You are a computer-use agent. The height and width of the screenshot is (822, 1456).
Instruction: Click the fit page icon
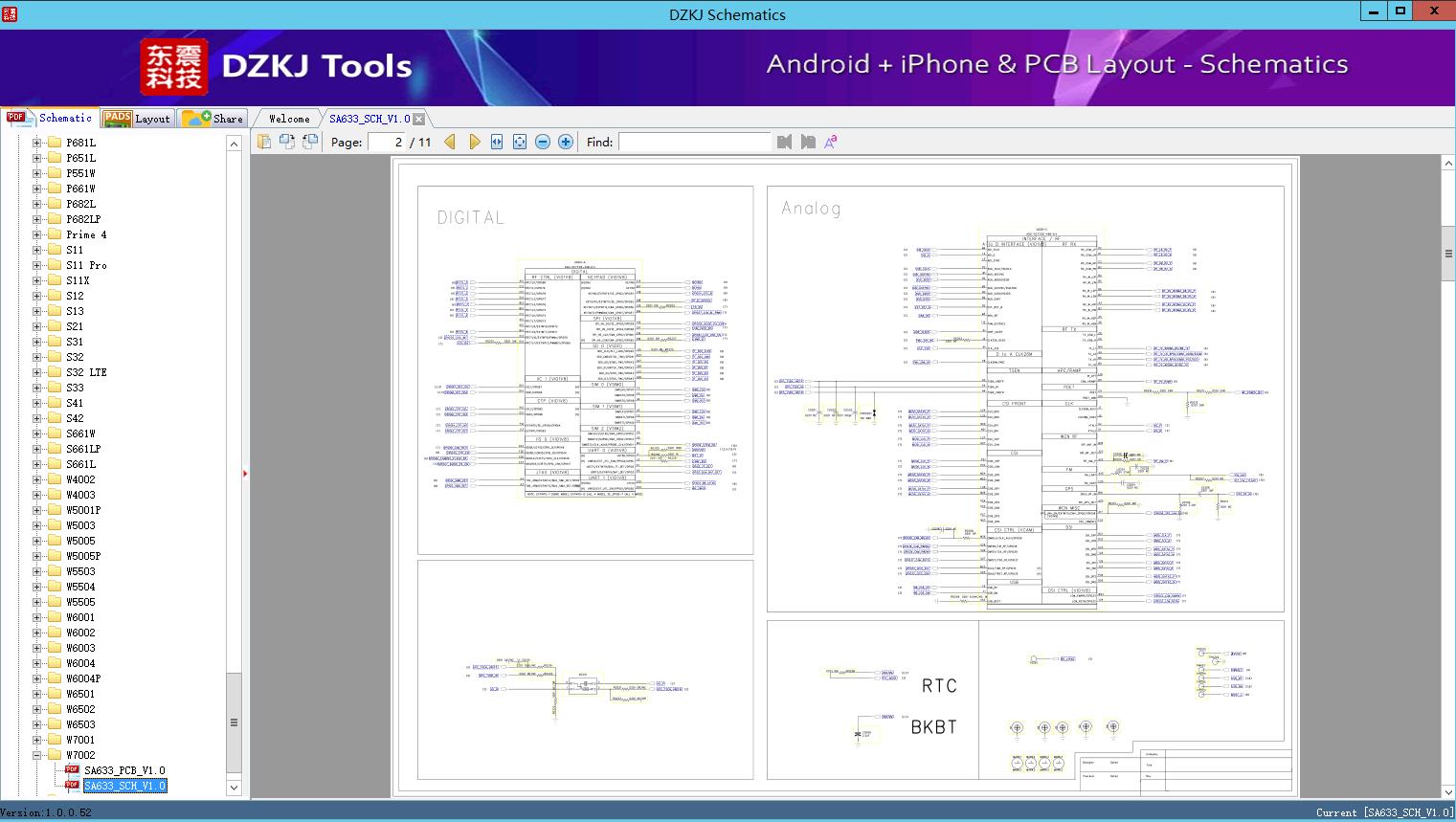pos(520,142)
